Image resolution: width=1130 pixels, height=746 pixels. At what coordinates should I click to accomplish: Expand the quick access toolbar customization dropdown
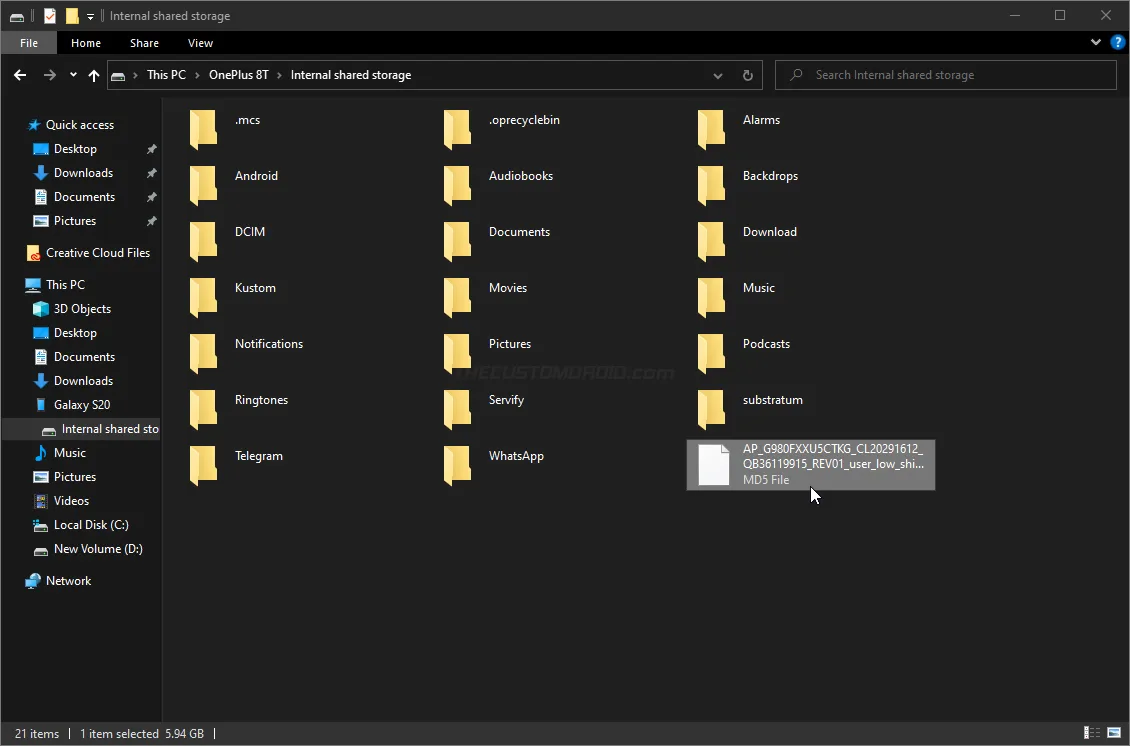pyautogui.click(x=89, y=15)
